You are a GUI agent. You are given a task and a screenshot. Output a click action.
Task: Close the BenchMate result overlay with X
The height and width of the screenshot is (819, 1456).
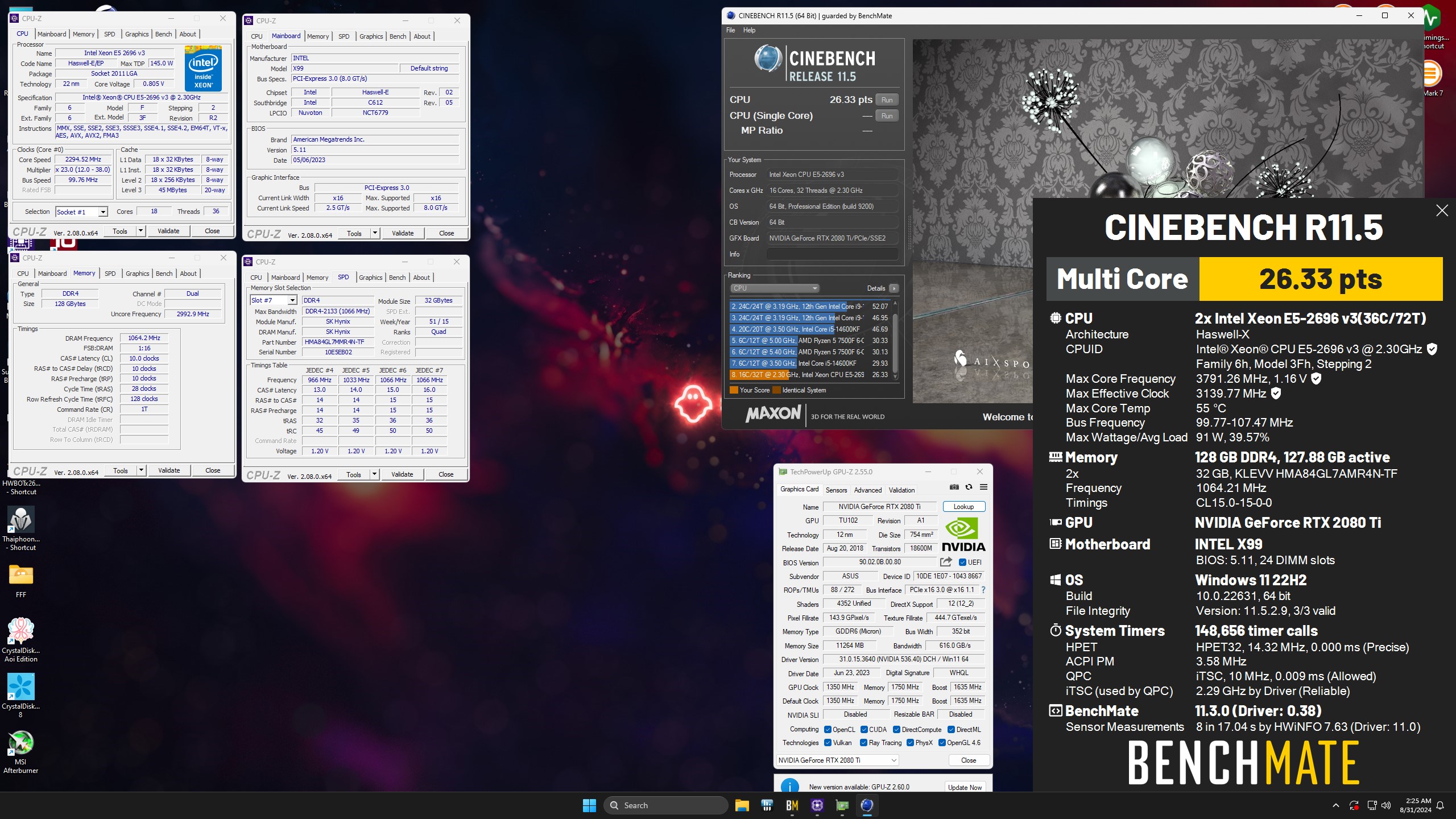tap(1442, 211)
